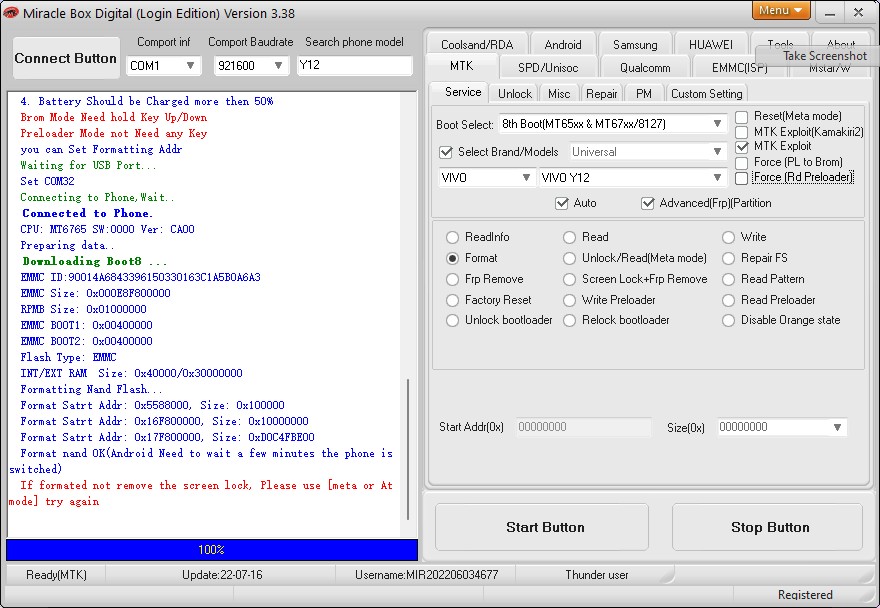The width and height of the screenshot is (880, 608).
Task: Toggle the Advanced(Frp) Partition checkbox
Action: click(x=648, y=203)
